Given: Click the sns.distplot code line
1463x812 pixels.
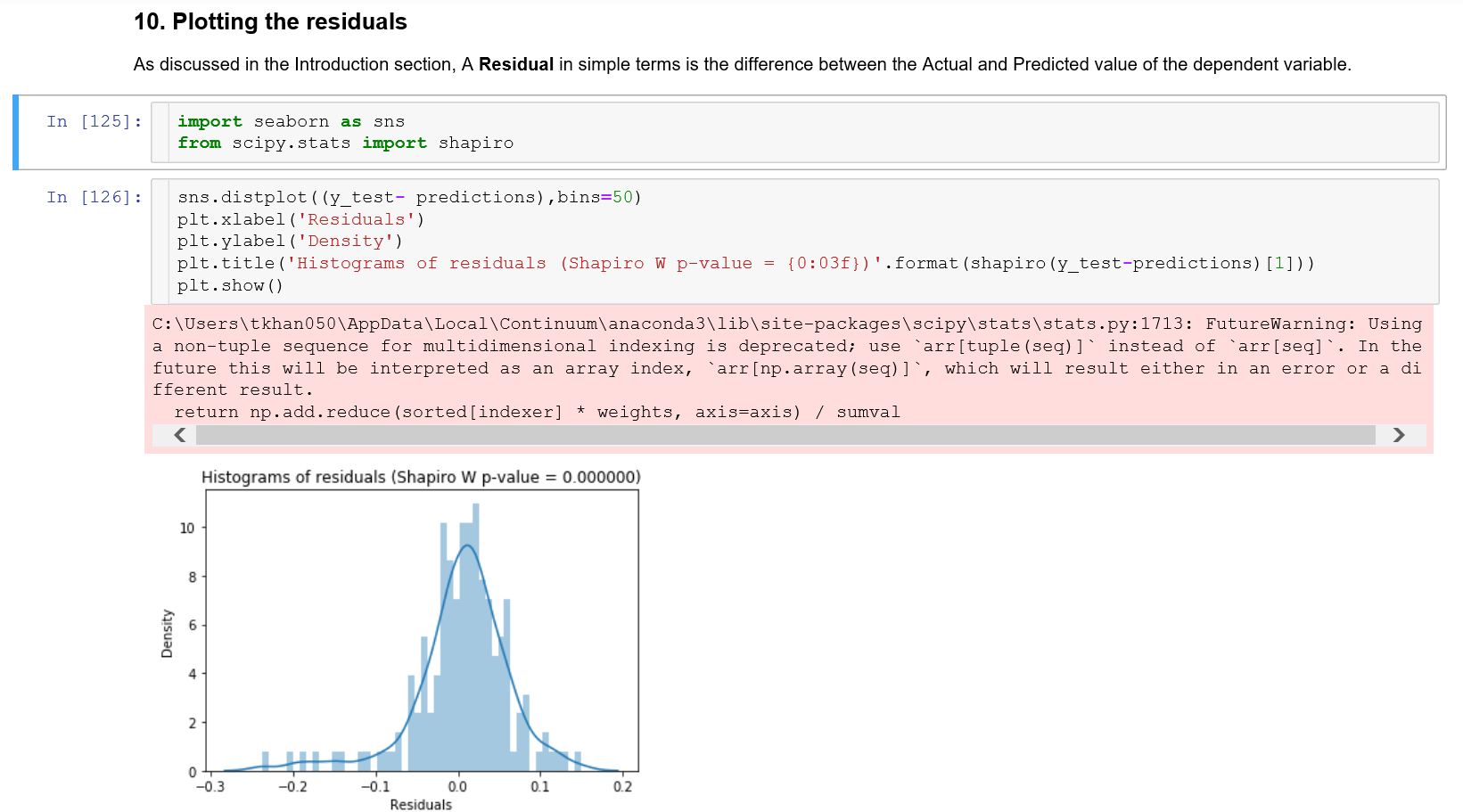Looking at the screenshot, I should 410,197.
